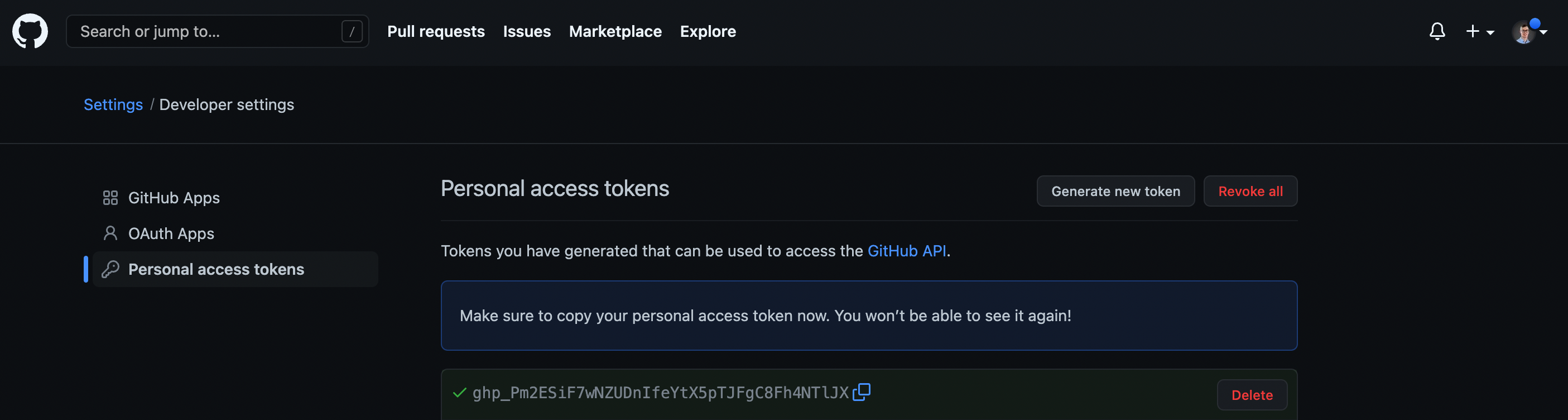The height and width of the screenshot is (420, 1568).
Task: Follow the GitHub API link
Action: click(906, 251)
